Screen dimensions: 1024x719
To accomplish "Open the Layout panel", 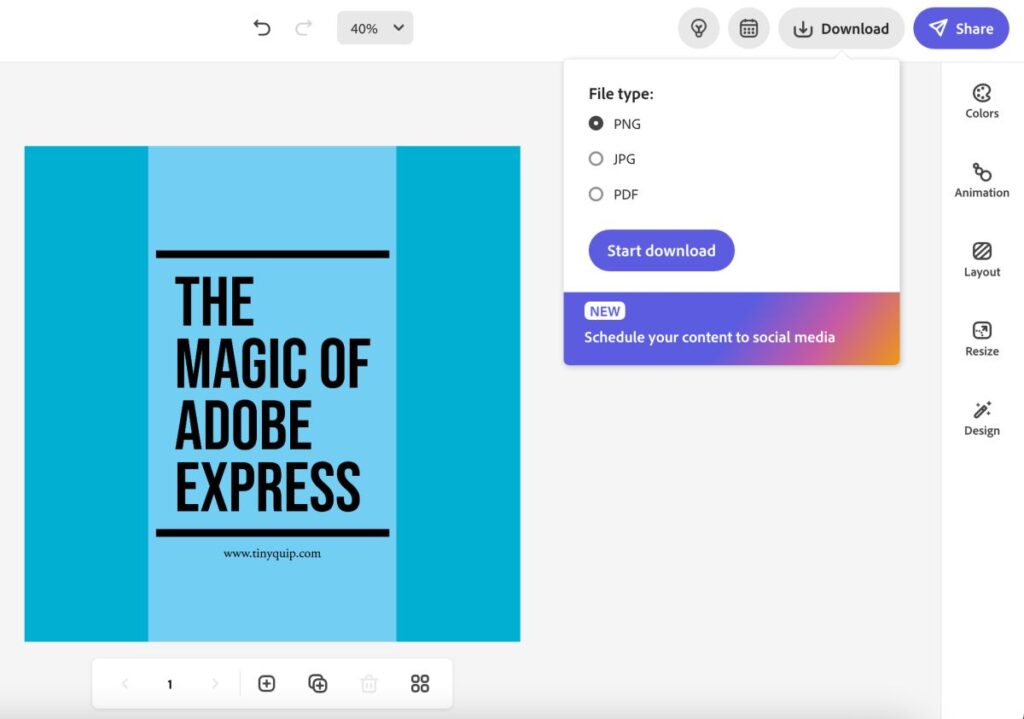I will click(981, 258).
